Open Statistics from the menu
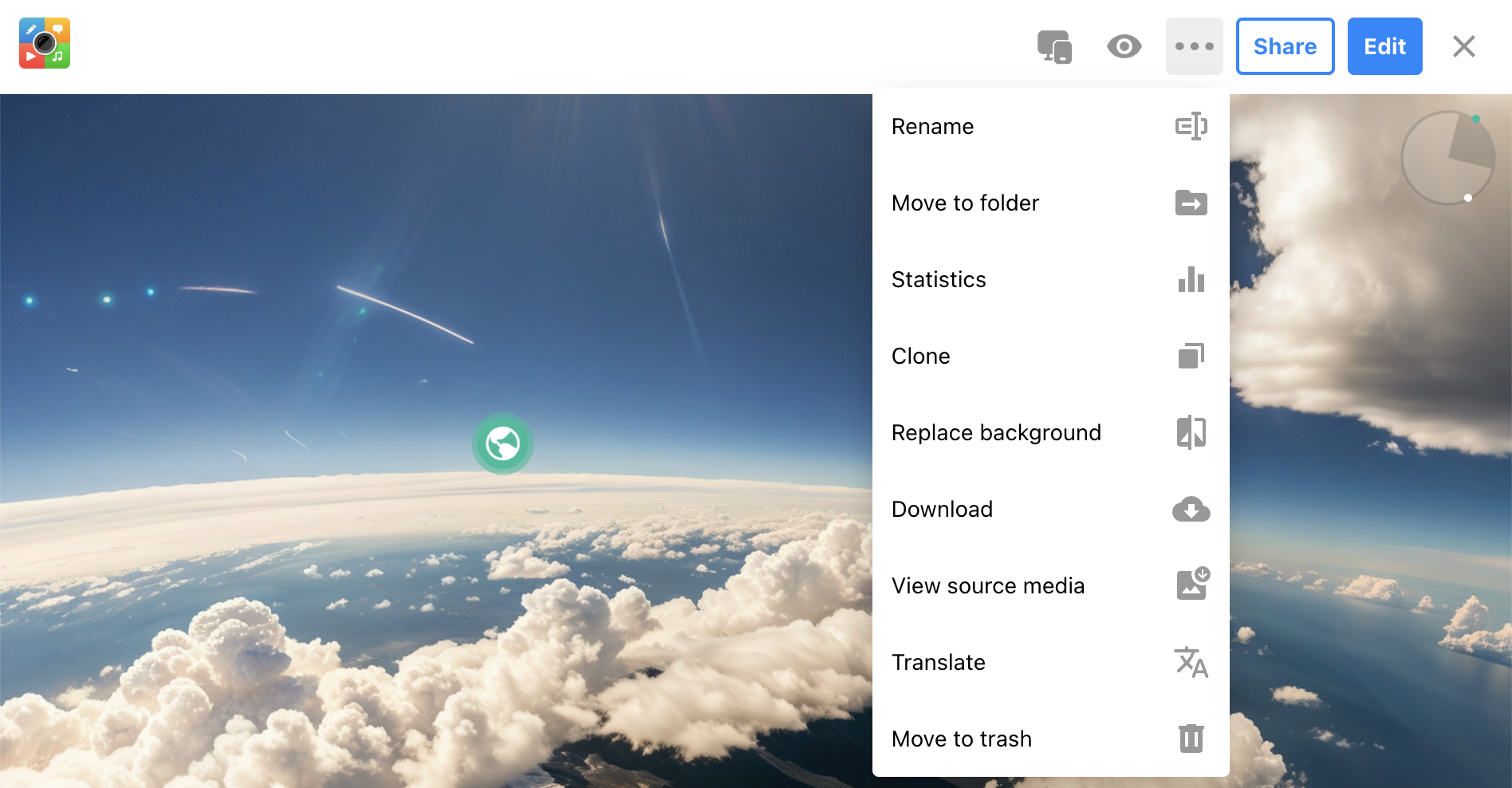The width and height of the screenshot is (1512, 788). click(x=1051, y=279)
